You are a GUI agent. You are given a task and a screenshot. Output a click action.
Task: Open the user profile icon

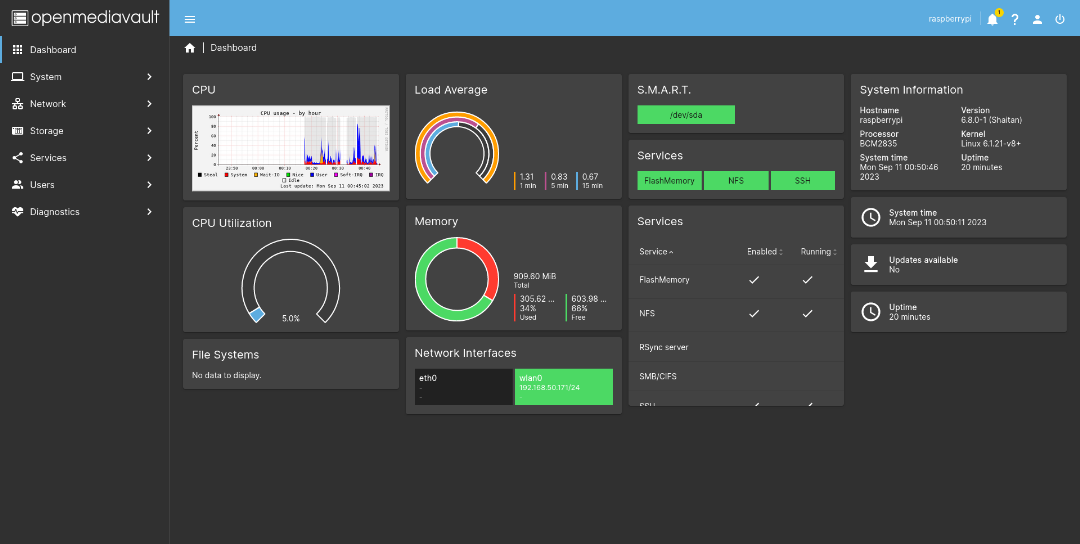(1037, 19)
